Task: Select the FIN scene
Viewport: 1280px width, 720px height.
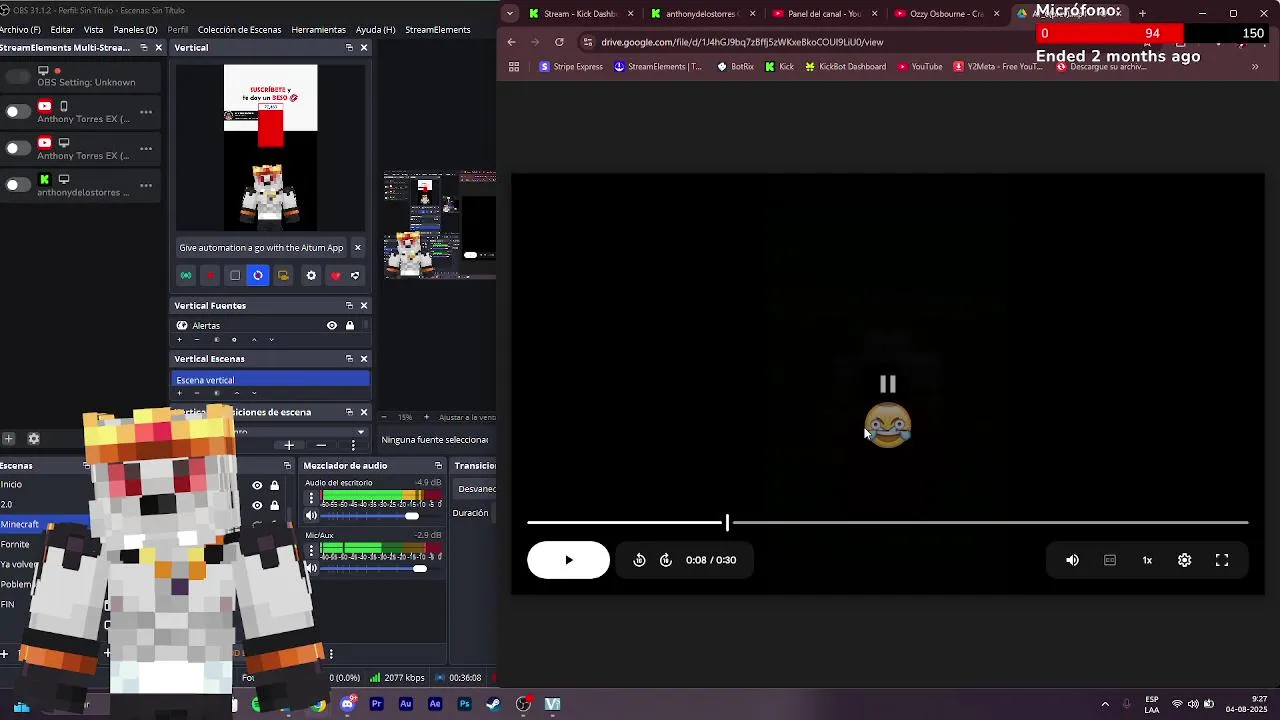Action: pyautogui.click(x=7, y=604)
